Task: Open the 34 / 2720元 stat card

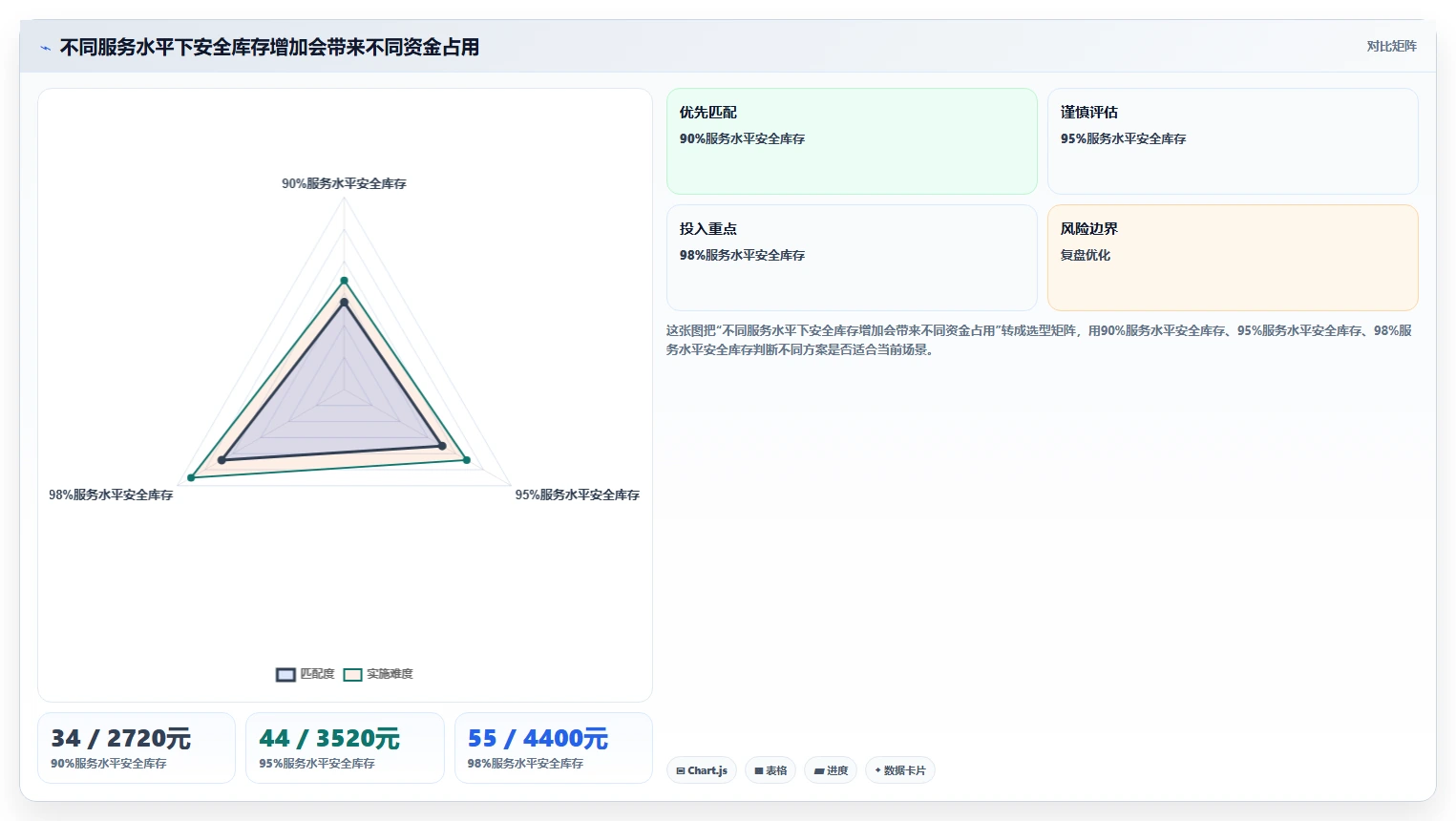Action: [x=137, y=747]
